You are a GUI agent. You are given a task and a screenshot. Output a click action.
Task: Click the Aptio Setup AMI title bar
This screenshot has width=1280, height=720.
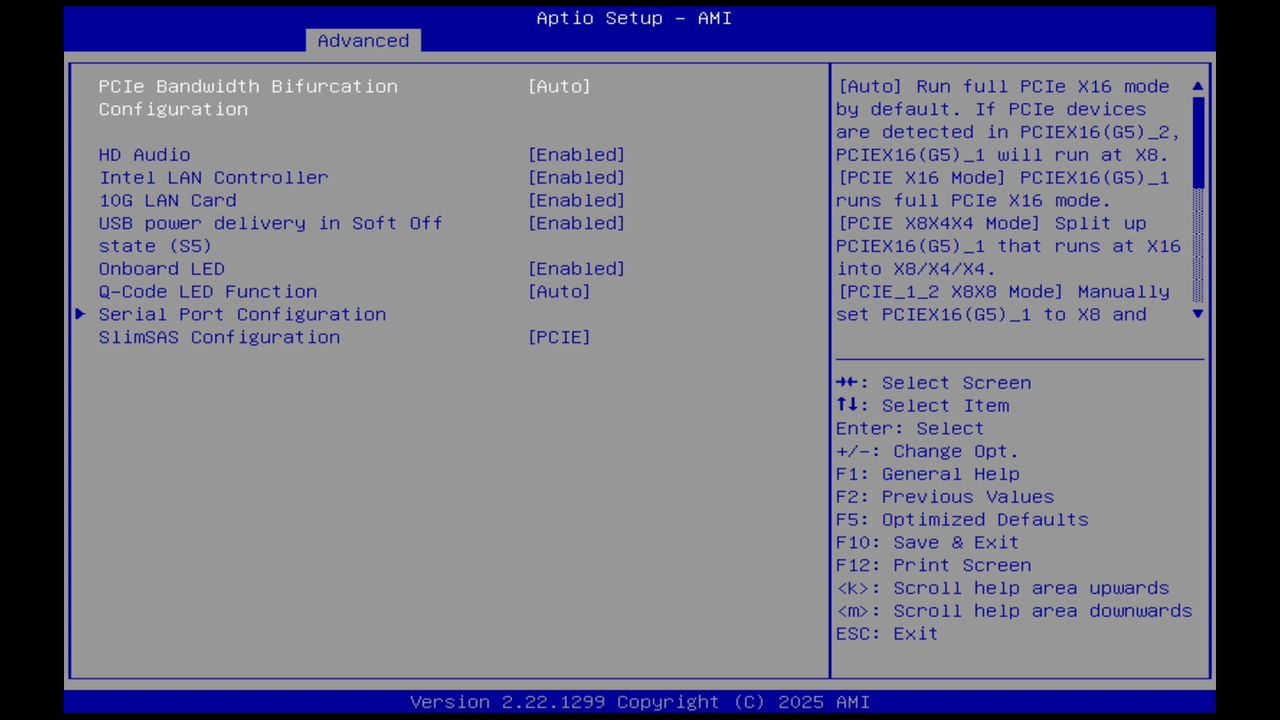633,18
